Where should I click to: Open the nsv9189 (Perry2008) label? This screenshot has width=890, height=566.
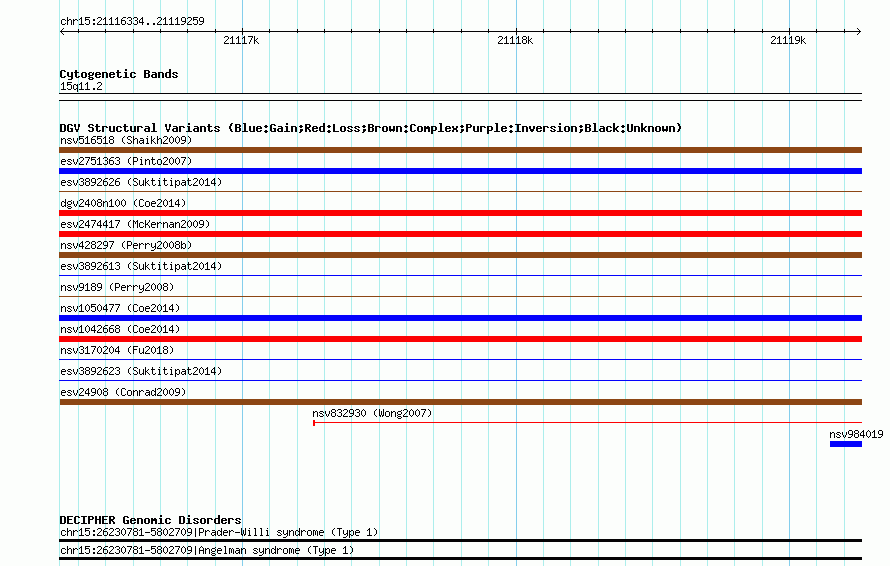117,287
